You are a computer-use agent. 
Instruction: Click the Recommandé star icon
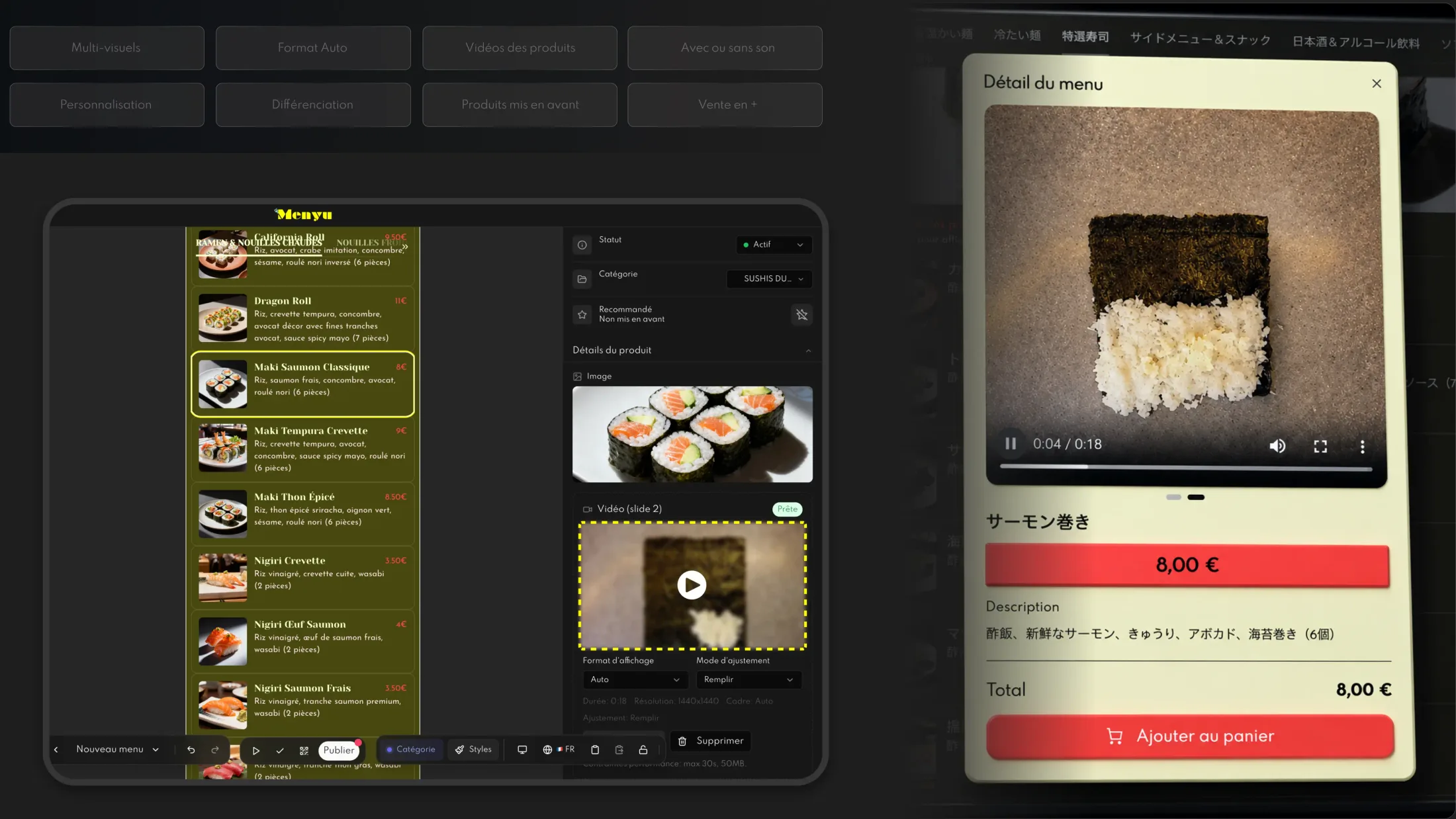pos(582,314)
